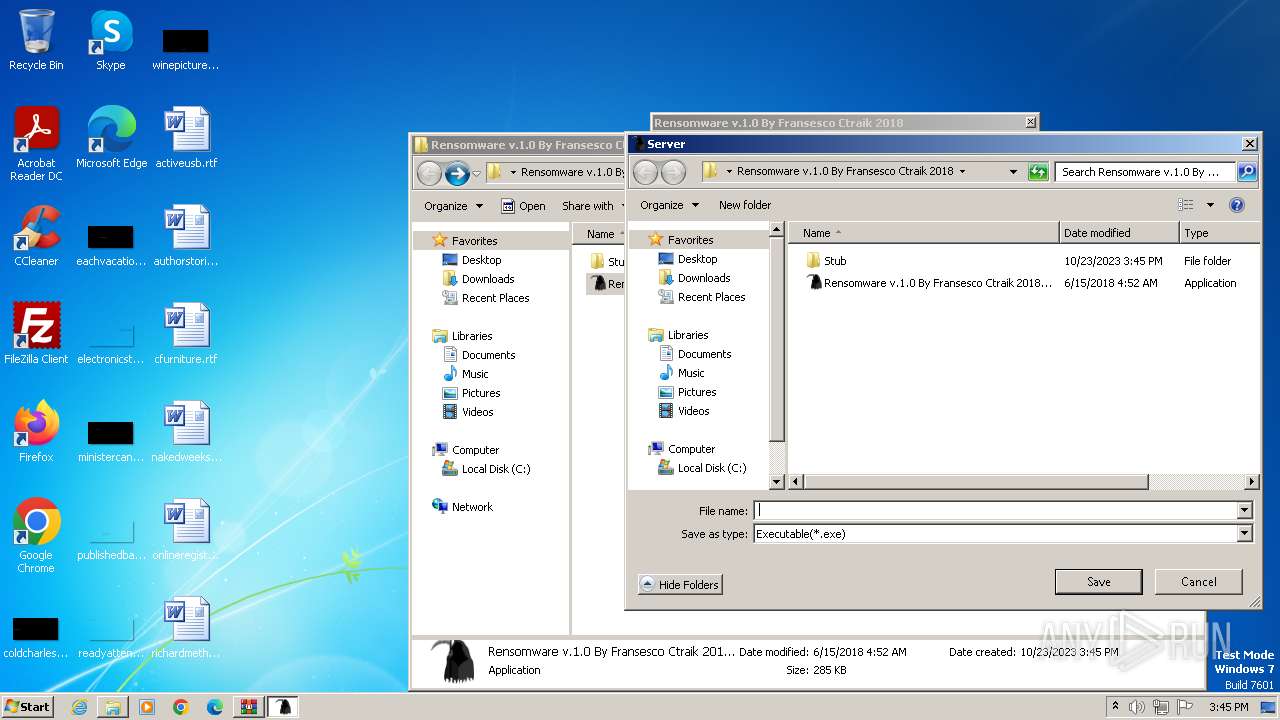Launch the CCleaner desktop shortcut

pos(36,236)
